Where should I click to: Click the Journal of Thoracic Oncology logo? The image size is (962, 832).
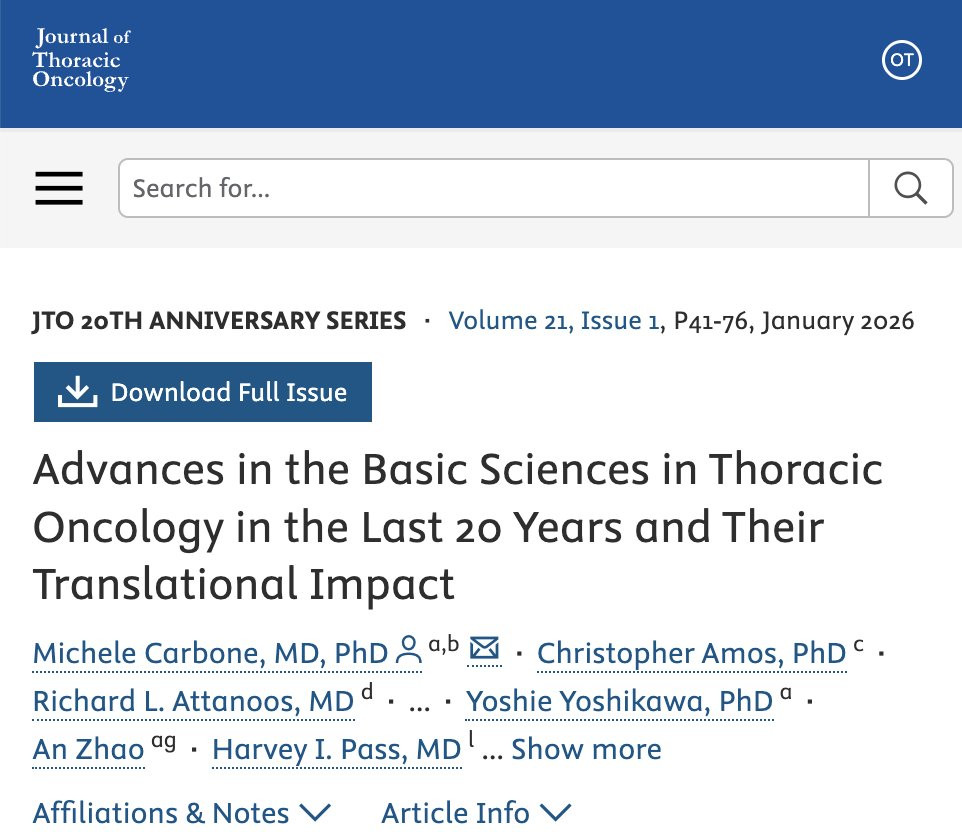point(81,59)
